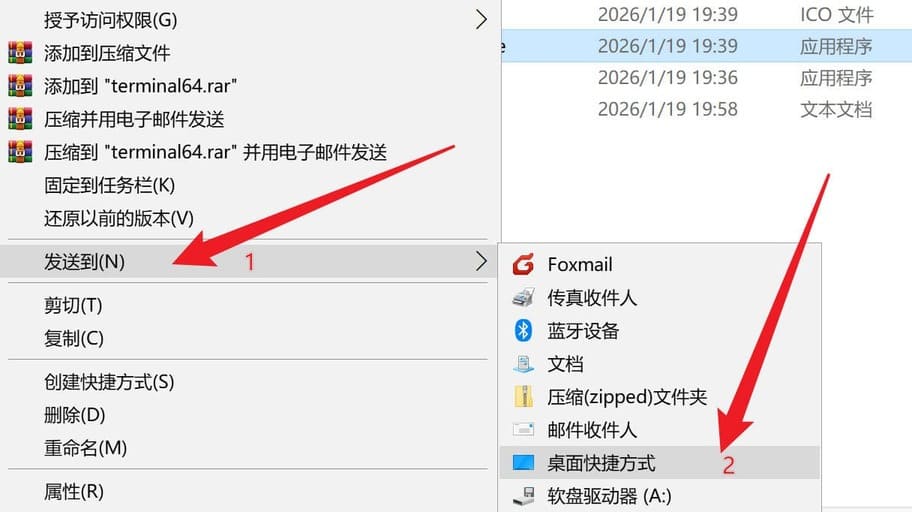The height and width of the screenshot is (512, 912).
Task: Click the WinRAR icon next to 压缩并用电子邮件发送
Action: 20,119
